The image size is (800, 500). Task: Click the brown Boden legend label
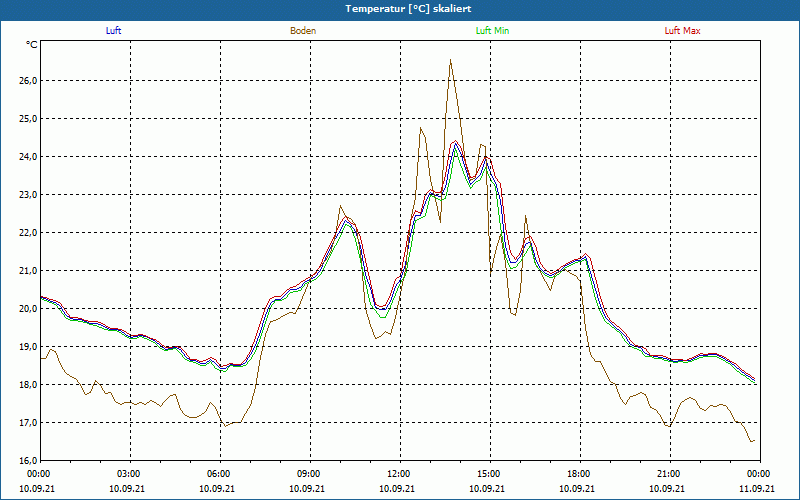pyautogui.click(x=303, y=31)
